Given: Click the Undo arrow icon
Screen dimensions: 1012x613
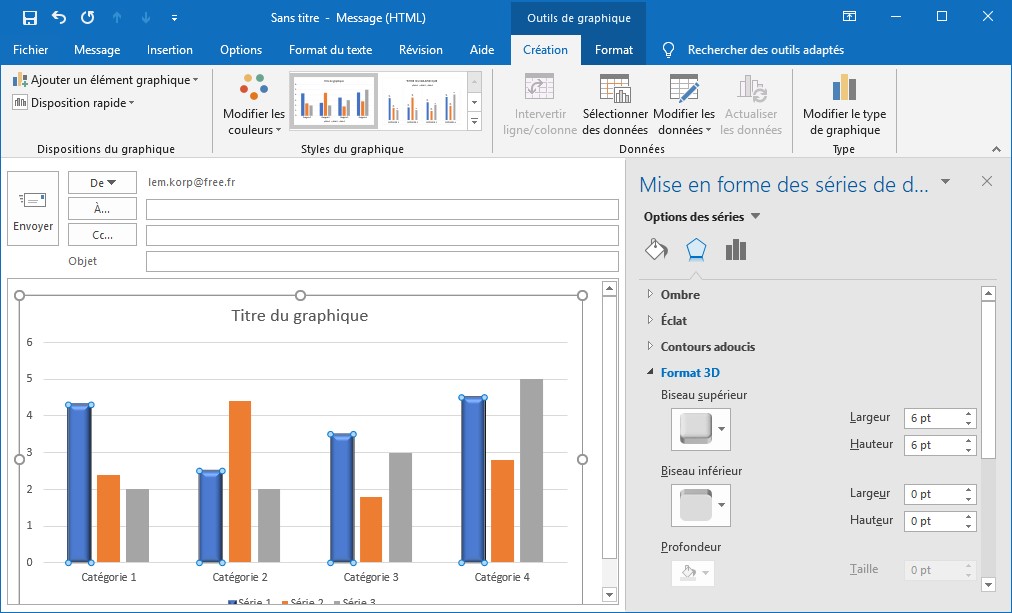Looking at the screenshot, I should tap(59, 18).
